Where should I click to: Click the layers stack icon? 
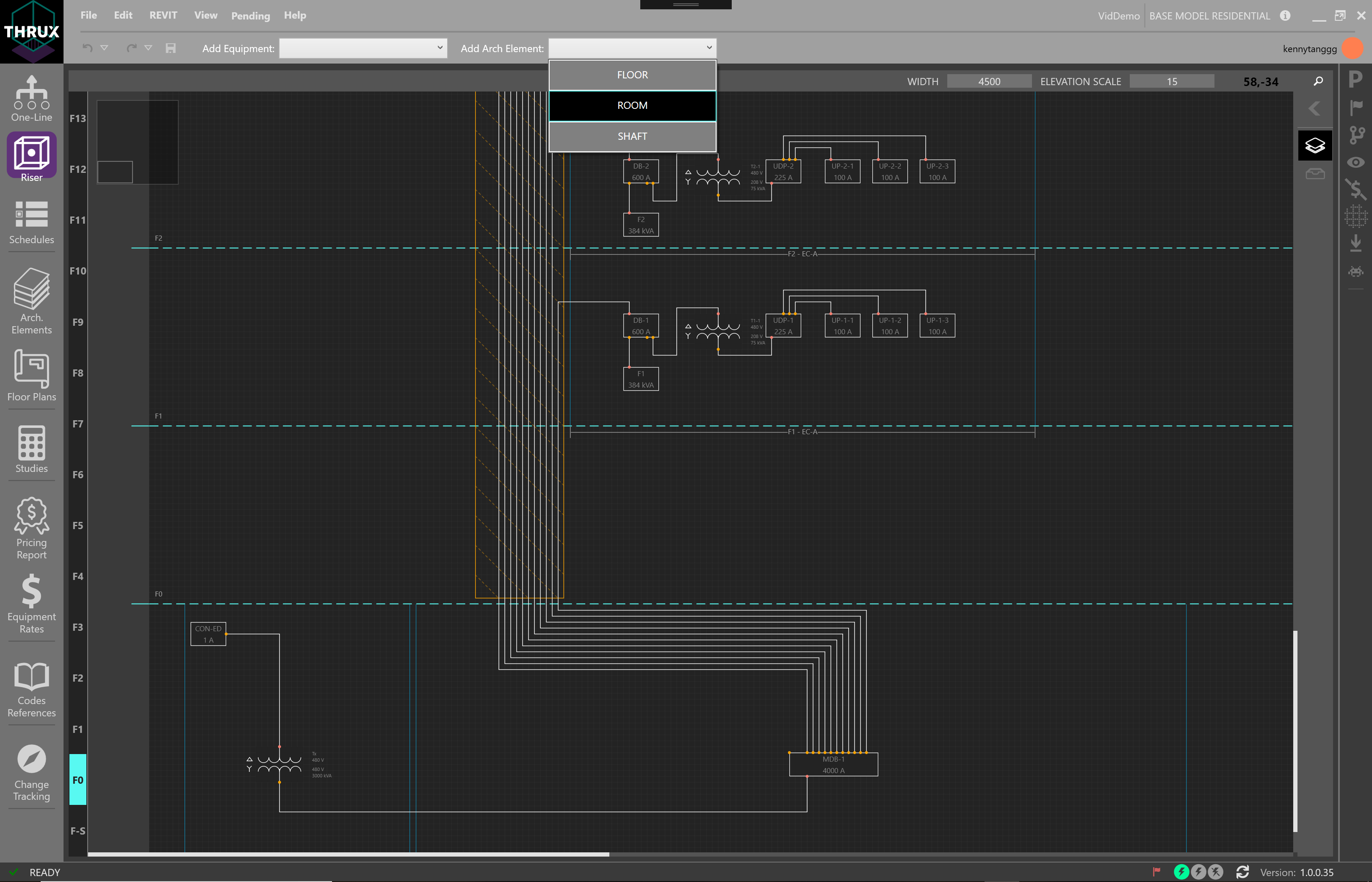click(1314, 145)
